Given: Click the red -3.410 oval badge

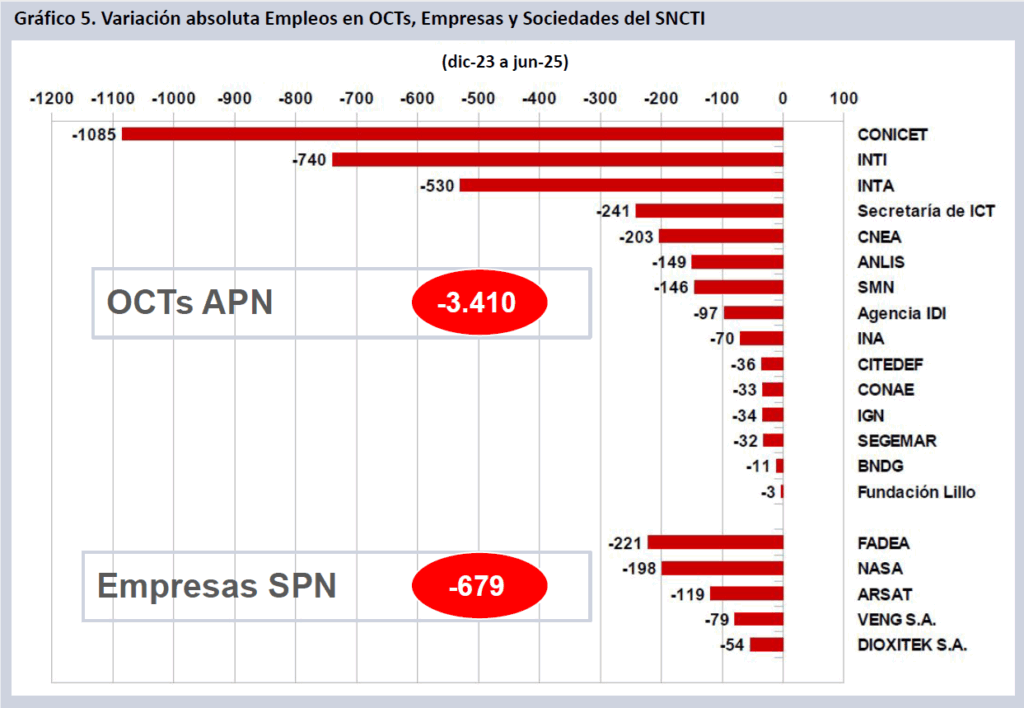Looking at the screenshot, I should click(x=480, y=302).
